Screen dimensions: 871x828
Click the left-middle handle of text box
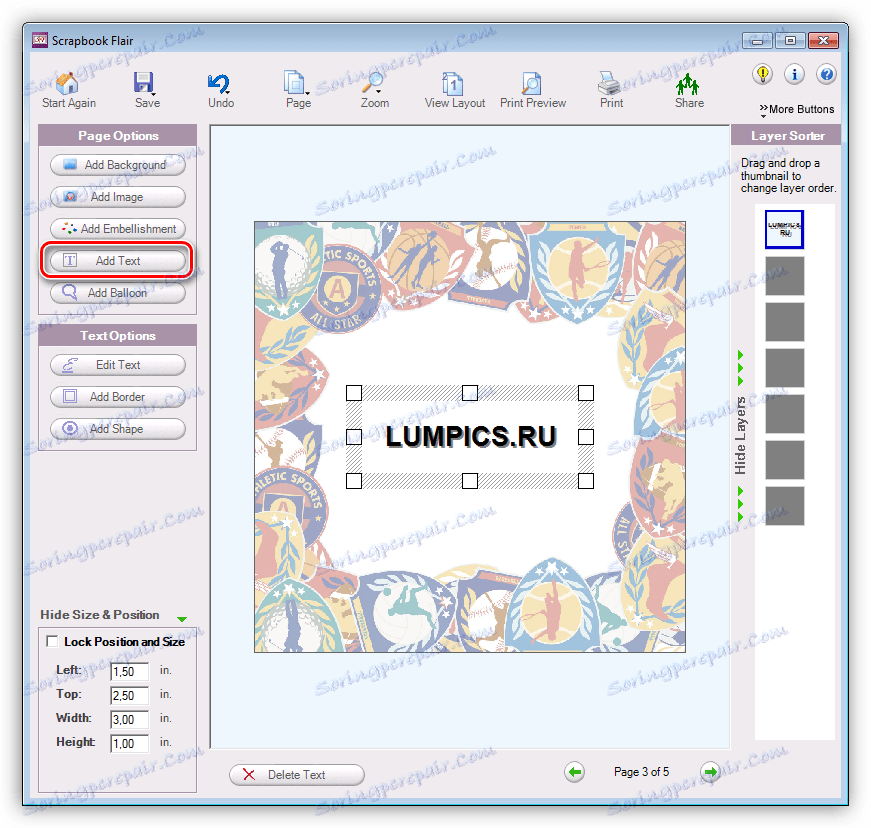354,437
